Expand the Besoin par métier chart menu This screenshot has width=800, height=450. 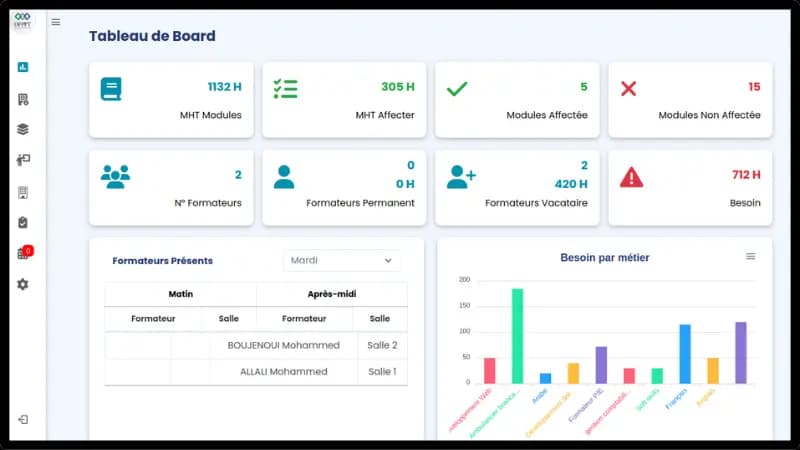point(750,257)
